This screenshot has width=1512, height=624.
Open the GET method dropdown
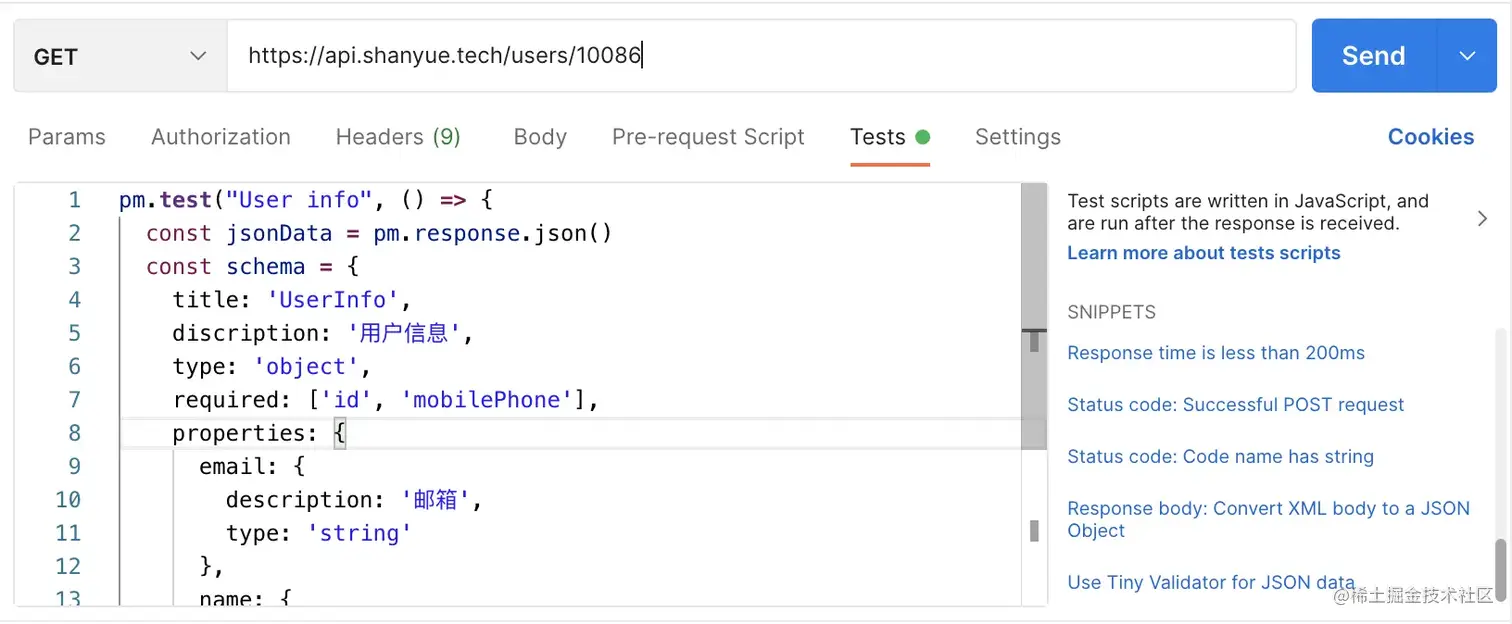click(x=120, y=57)
